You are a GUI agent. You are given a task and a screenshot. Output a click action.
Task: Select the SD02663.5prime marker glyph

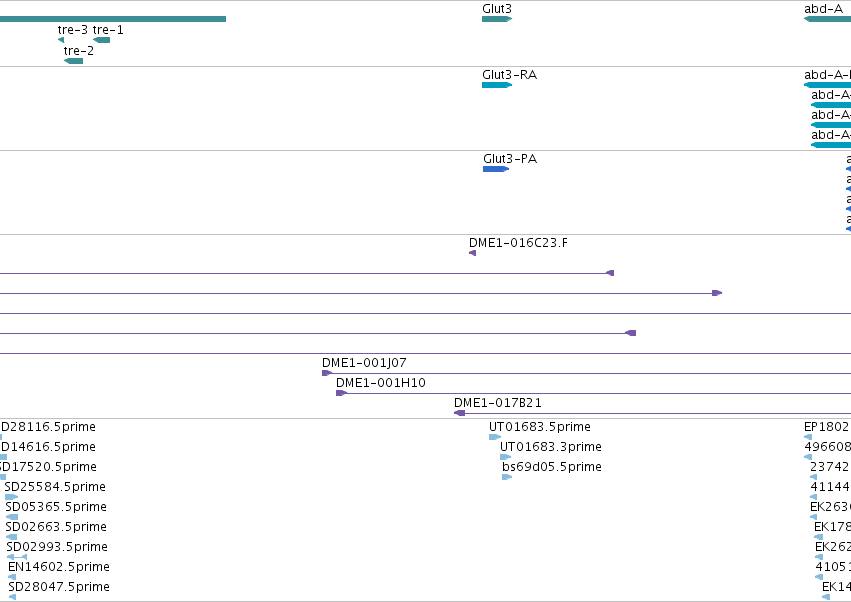[11, 537]
